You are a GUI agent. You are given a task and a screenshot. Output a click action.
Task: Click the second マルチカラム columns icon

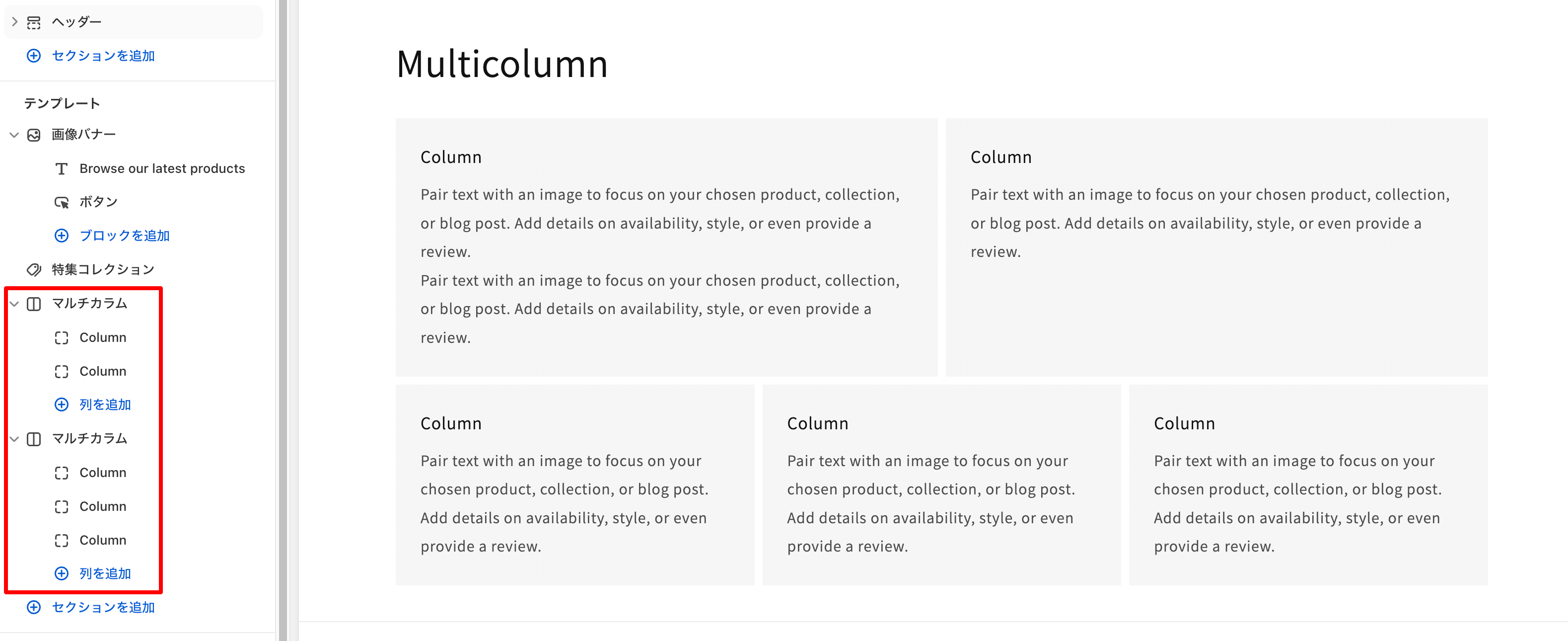pos(34,439)
